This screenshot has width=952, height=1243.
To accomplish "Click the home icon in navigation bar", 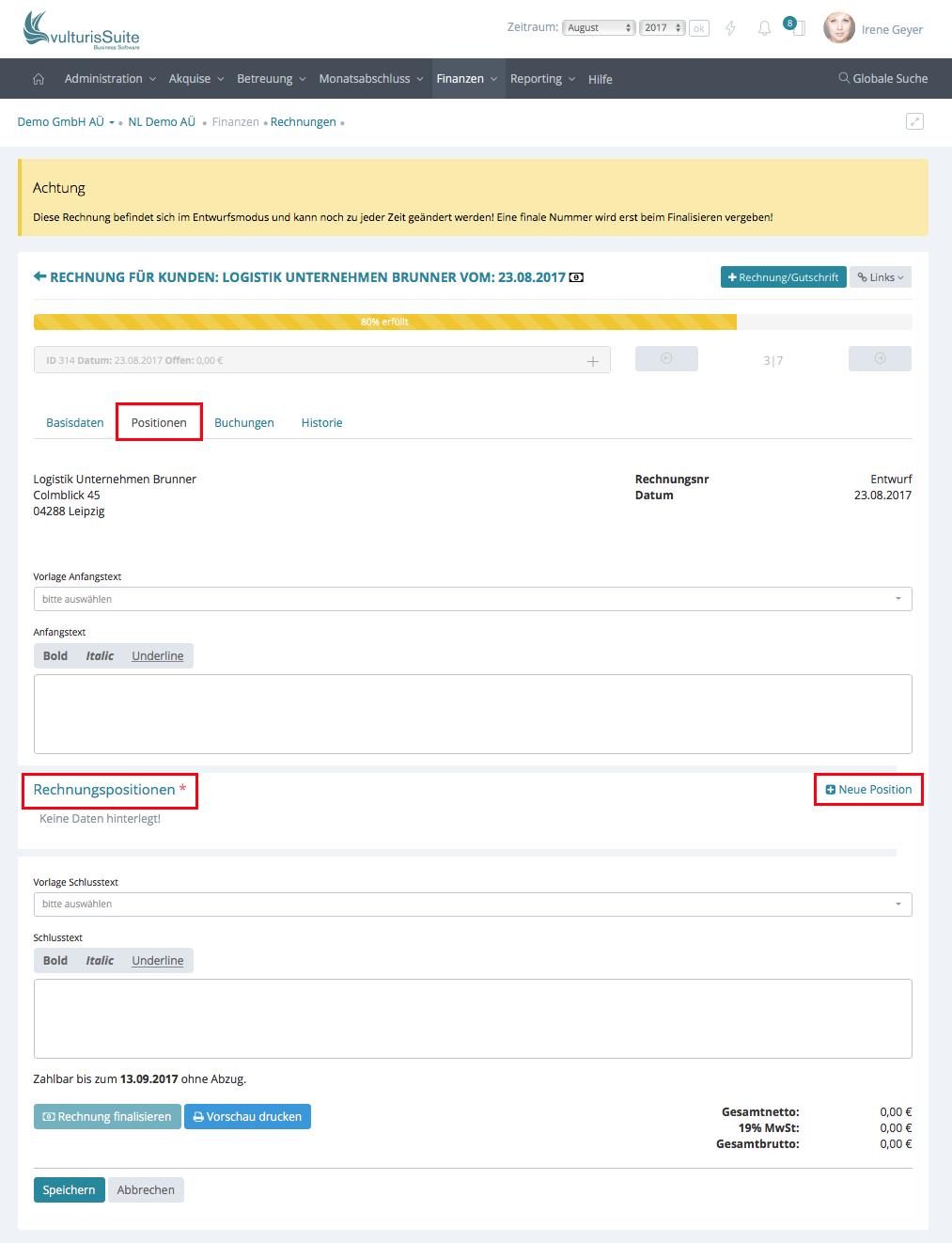I will click(39, 79).
